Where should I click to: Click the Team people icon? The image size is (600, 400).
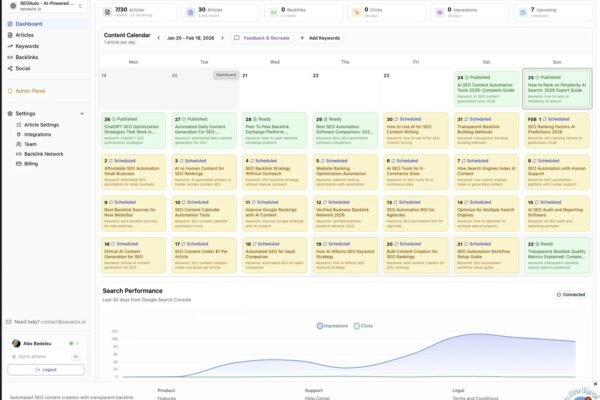[x=19, y=144]
